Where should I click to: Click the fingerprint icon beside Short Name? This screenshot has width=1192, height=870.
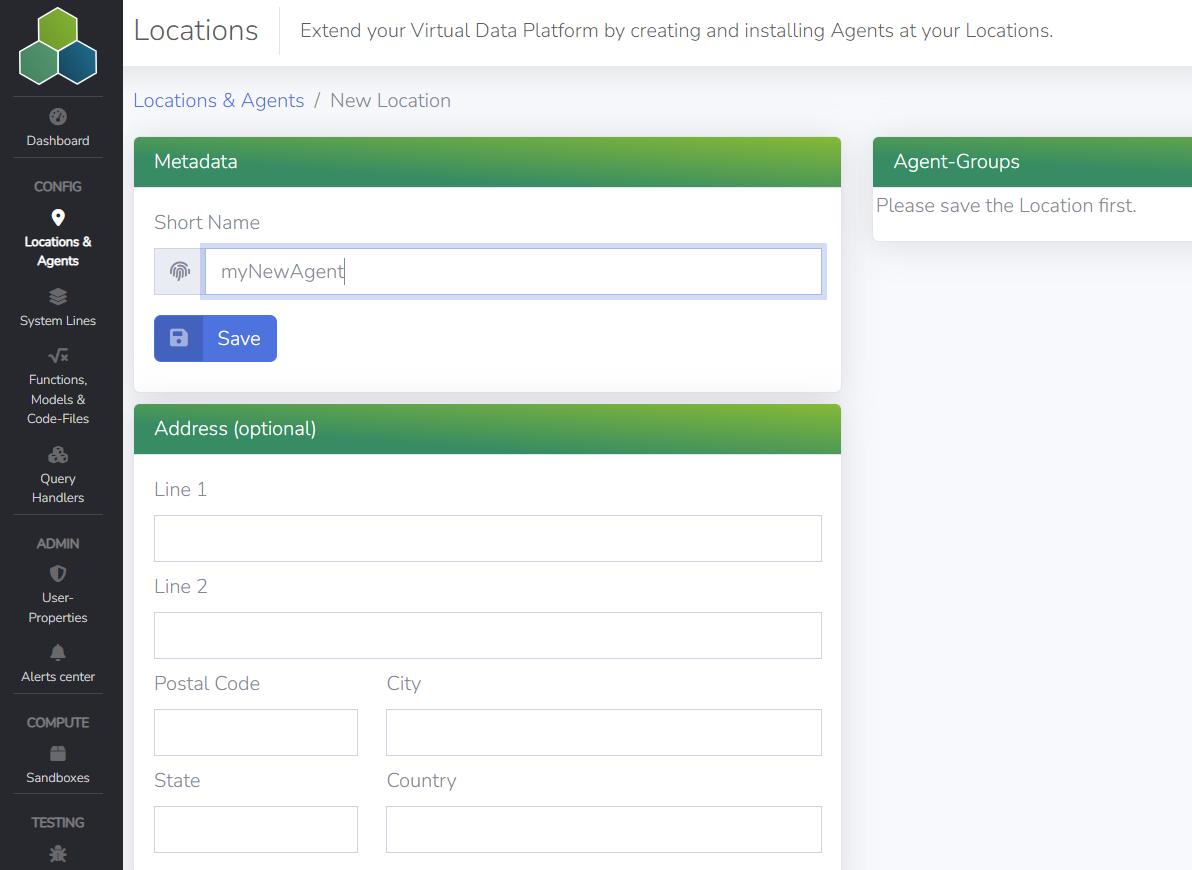pos(180,272)
